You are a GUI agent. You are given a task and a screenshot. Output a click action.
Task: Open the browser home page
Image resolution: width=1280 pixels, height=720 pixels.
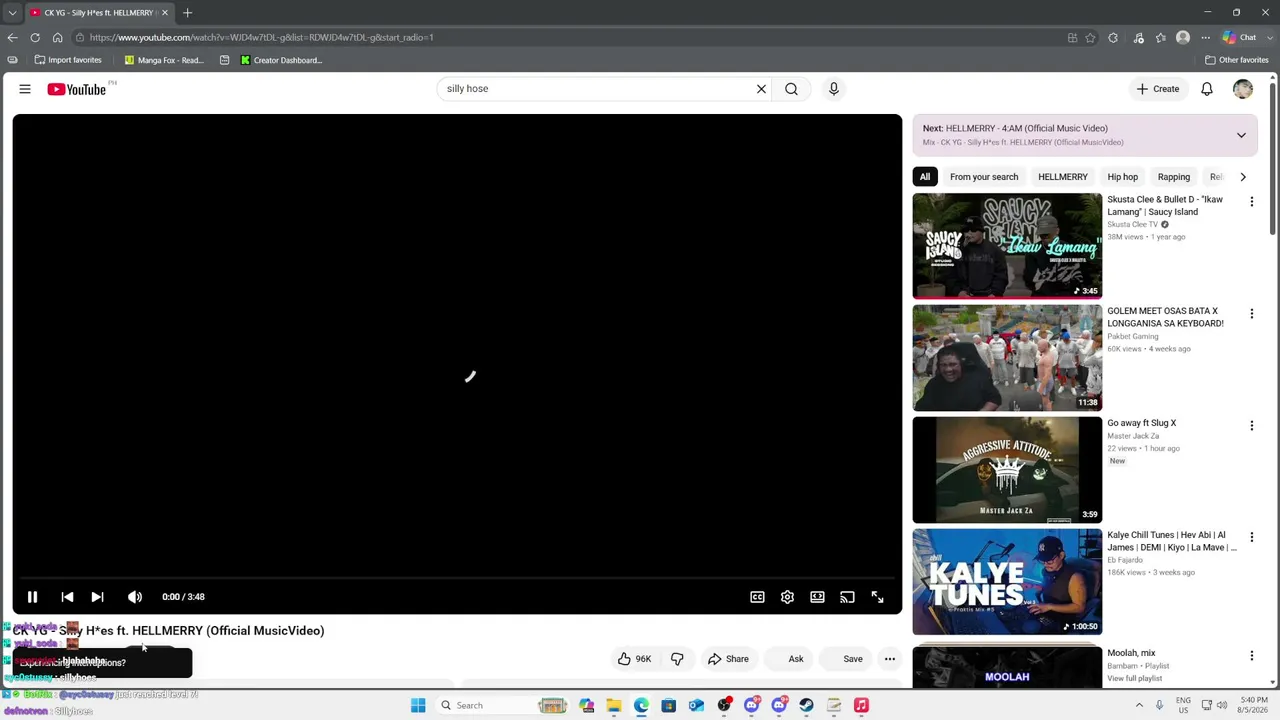point(57,37)
